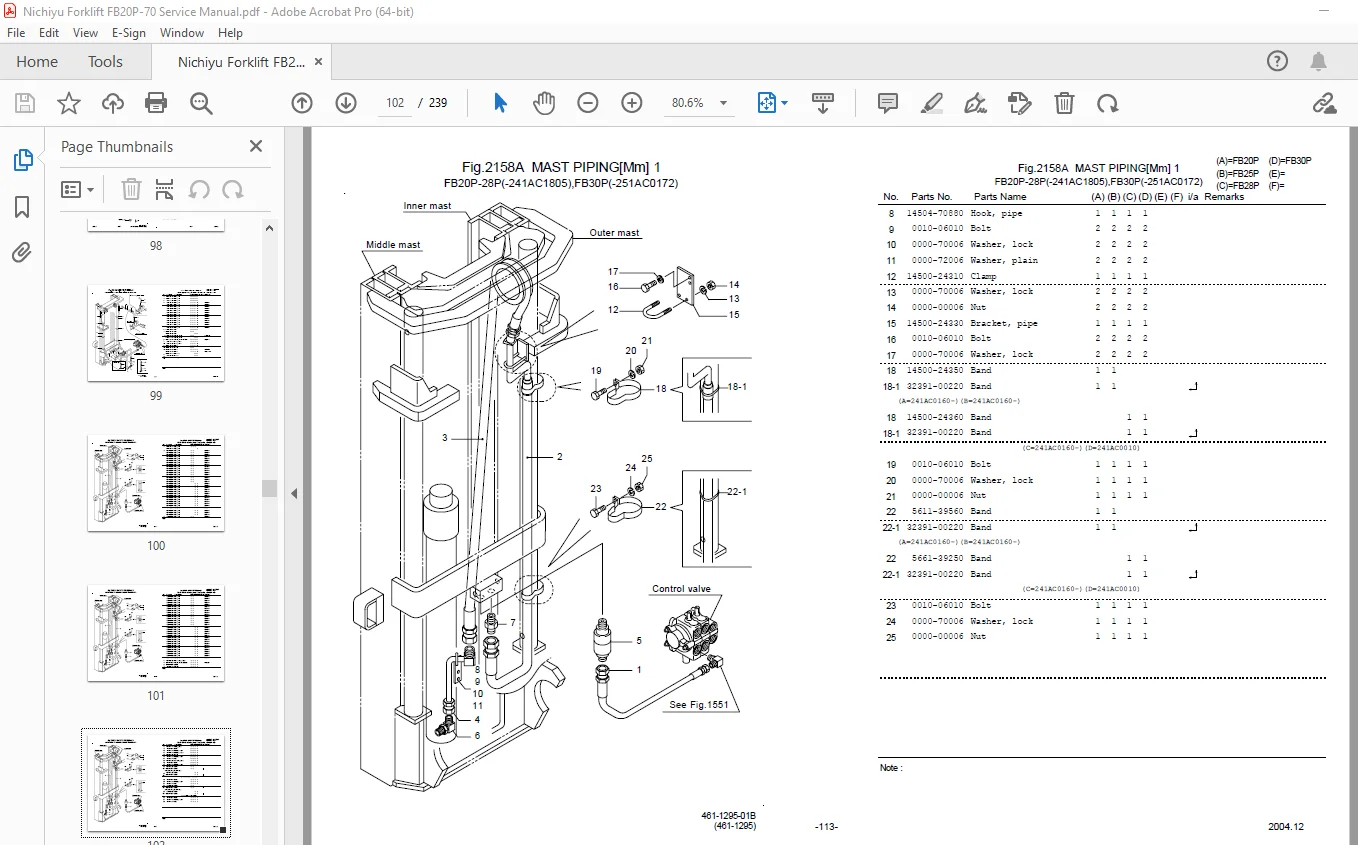View notifications bell
Screen dimensions: 1358x845
(x=1320, y=61)
